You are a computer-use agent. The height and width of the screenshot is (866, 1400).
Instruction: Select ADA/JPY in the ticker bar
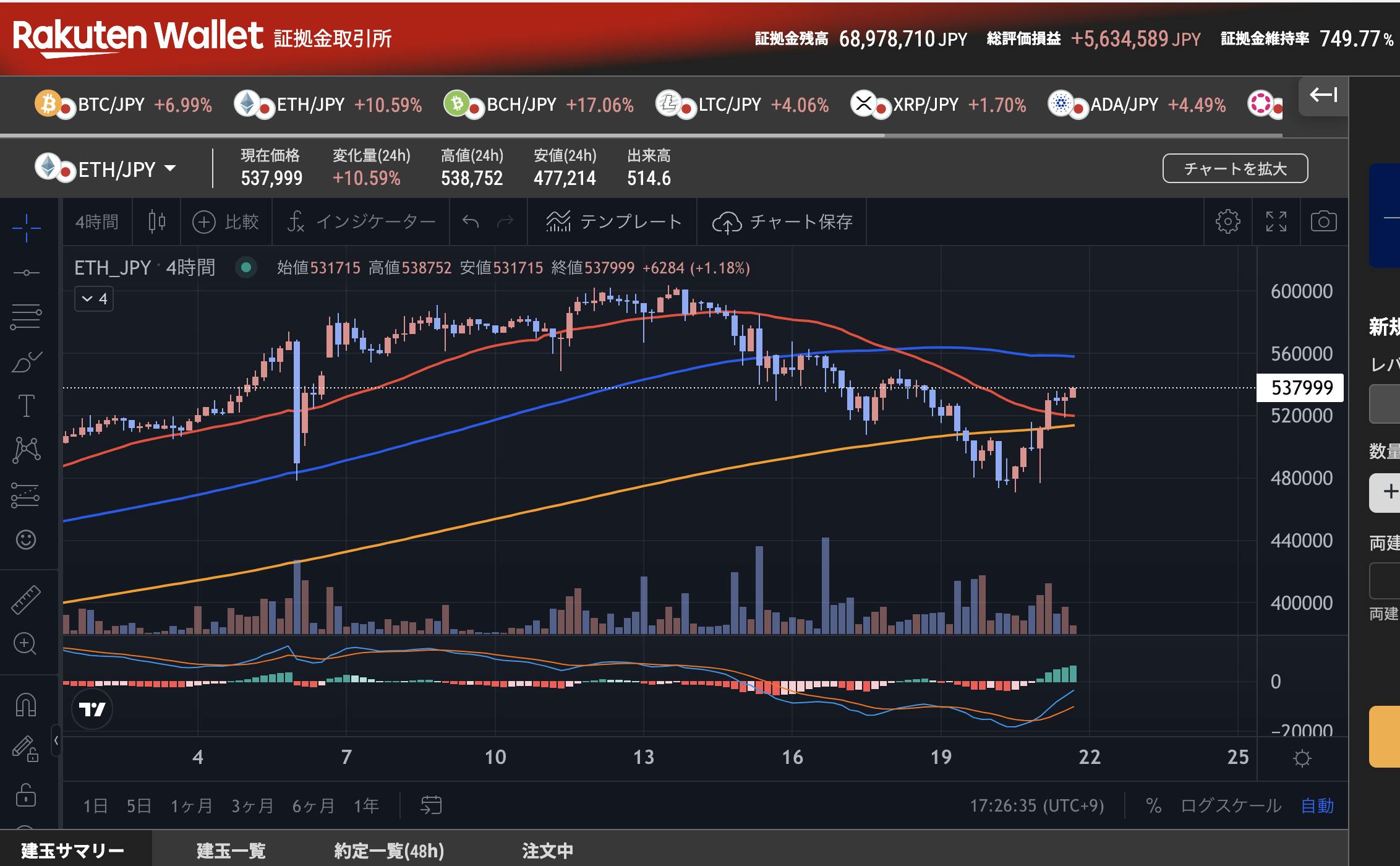[x=1137, y=105]
